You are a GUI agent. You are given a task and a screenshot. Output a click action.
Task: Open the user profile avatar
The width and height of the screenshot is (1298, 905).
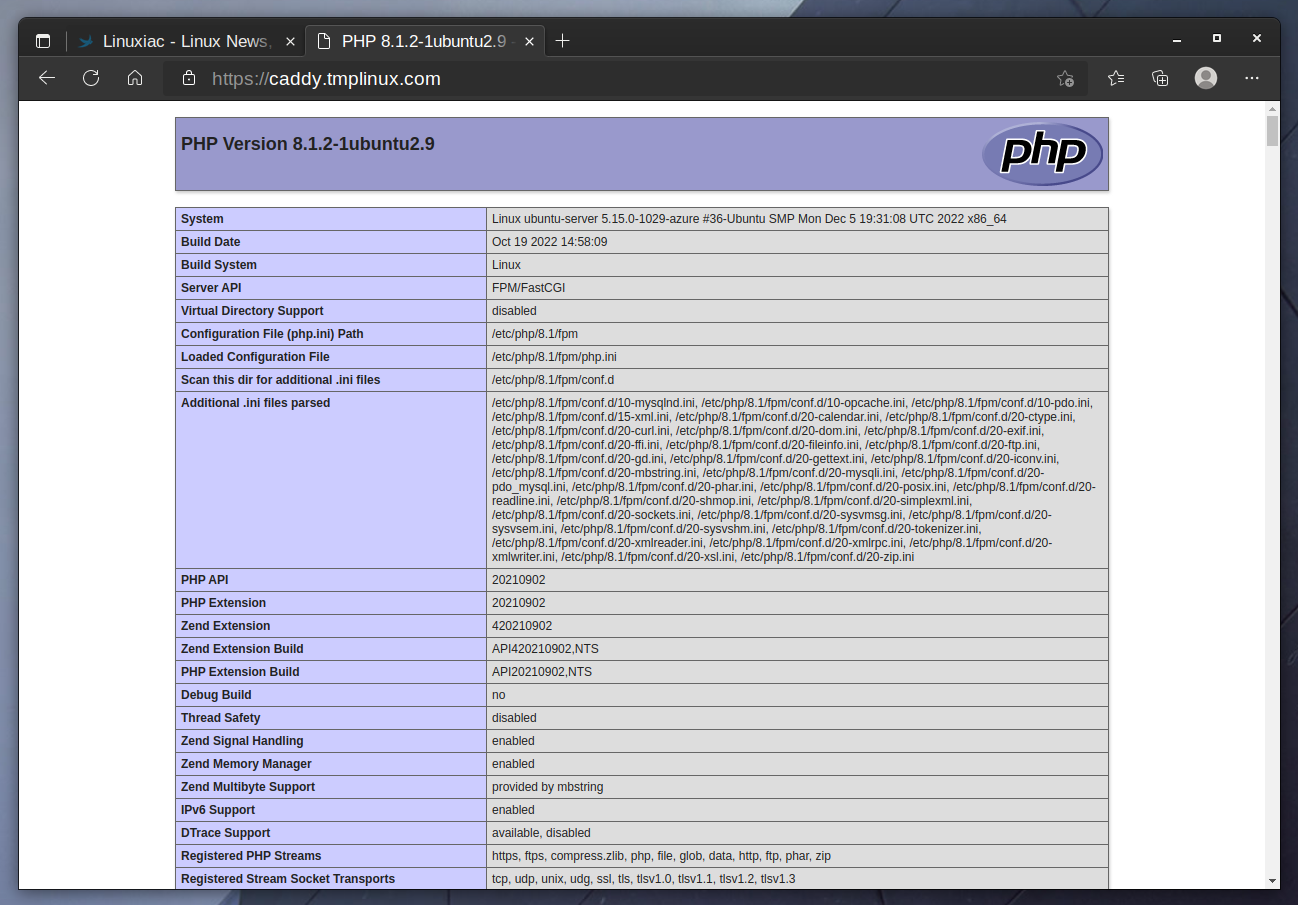[1206, 78]
